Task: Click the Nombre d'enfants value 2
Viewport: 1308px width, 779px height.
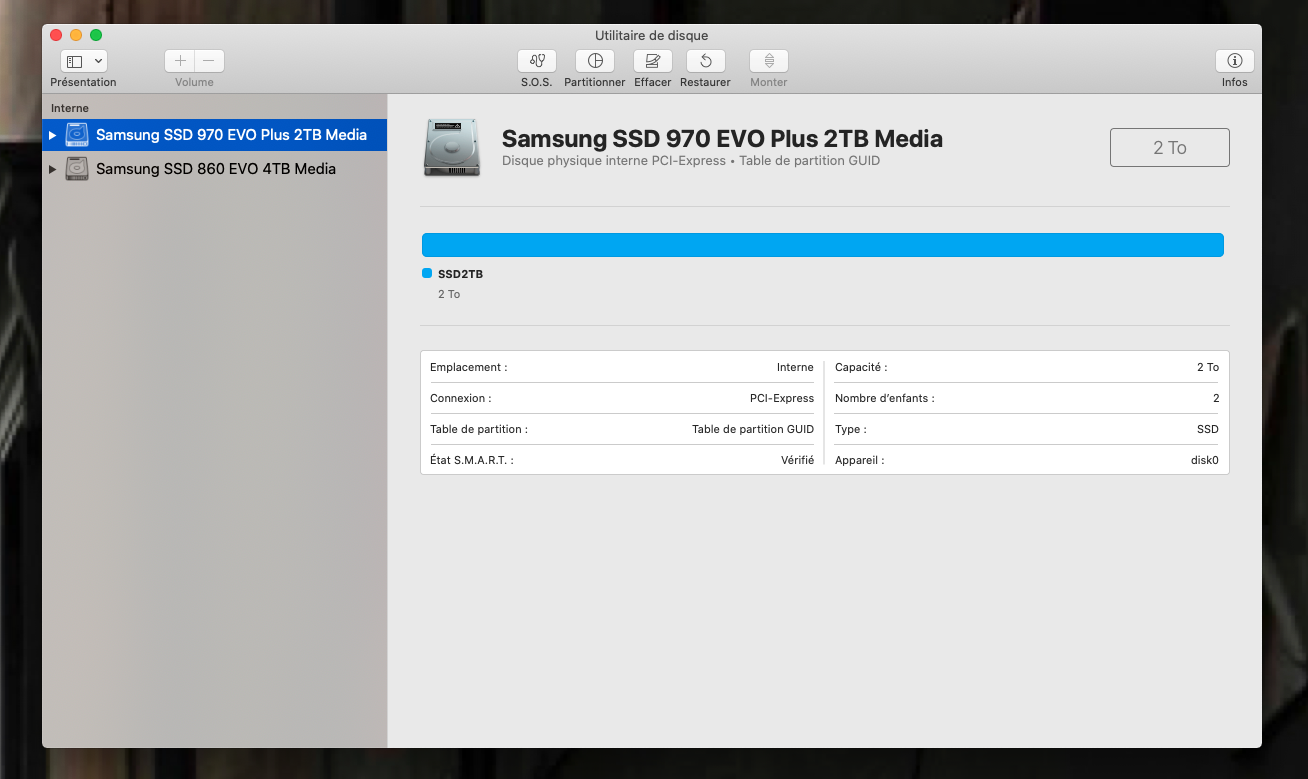Action: [1216, 398]
